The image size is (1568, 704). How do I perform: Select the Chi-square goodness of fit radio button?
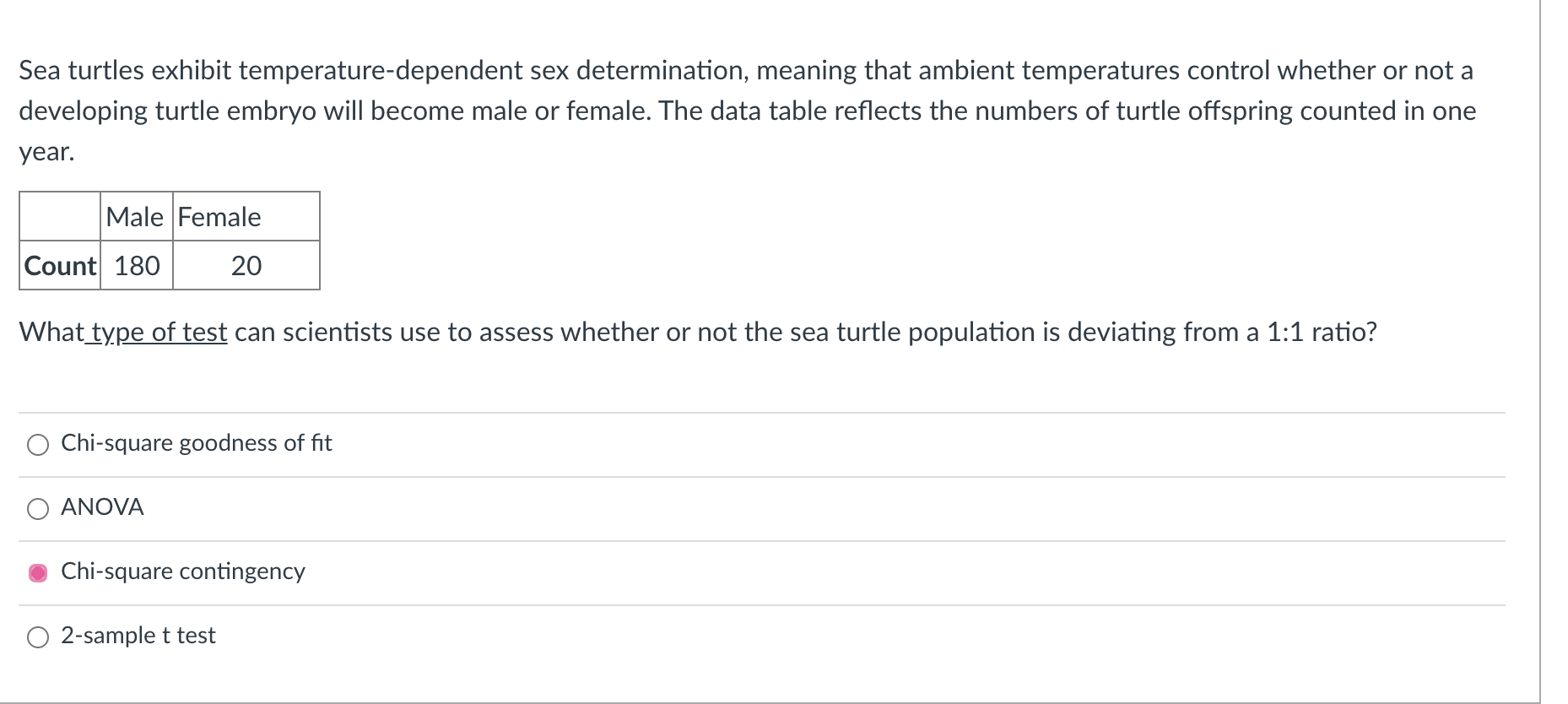tap(38, 445)
